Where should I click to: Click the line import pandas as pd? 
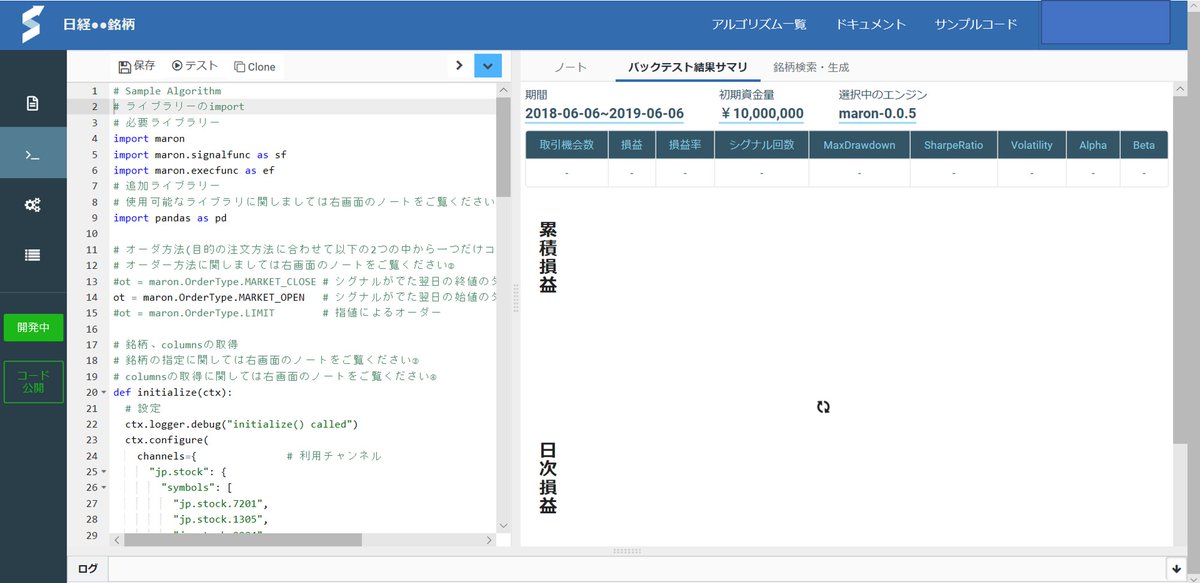pyautogui.click(x=170, y=218)
